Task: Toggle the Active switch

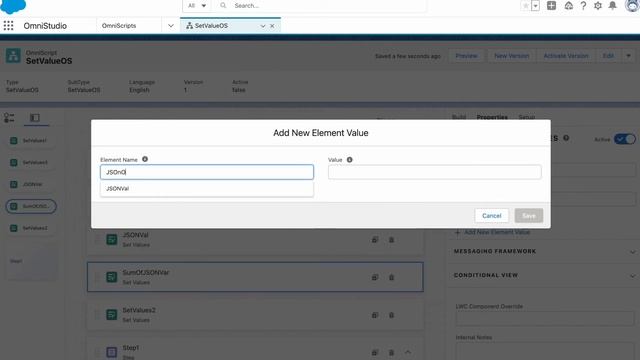Action: tap(624, 139)
